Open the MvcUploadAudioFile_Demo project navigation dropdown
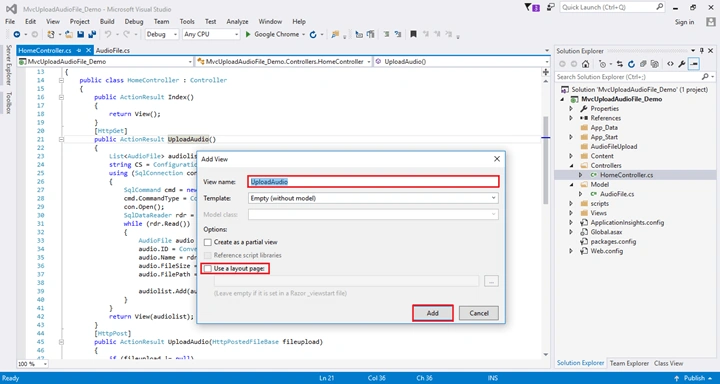Viewport: 720px width, 384px height. click(x=105, y=62)
